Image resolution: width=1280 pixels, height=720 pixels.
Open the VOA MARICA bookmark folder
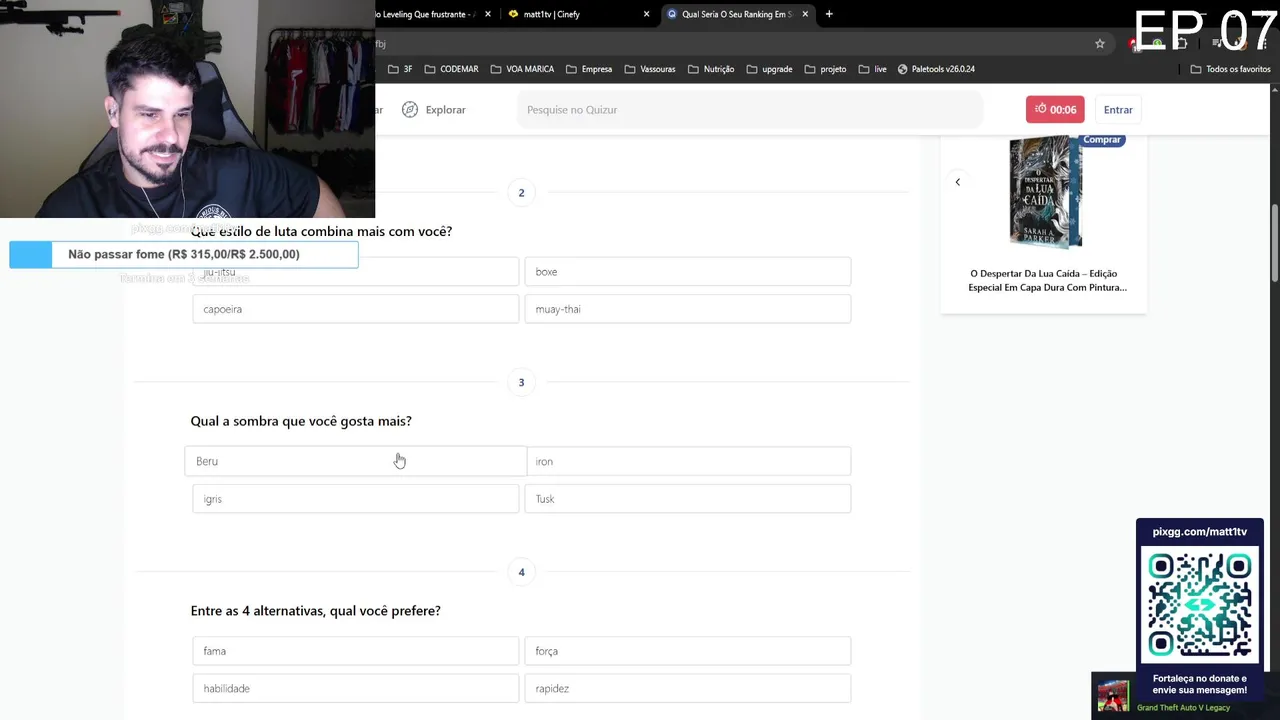[522, 69]
